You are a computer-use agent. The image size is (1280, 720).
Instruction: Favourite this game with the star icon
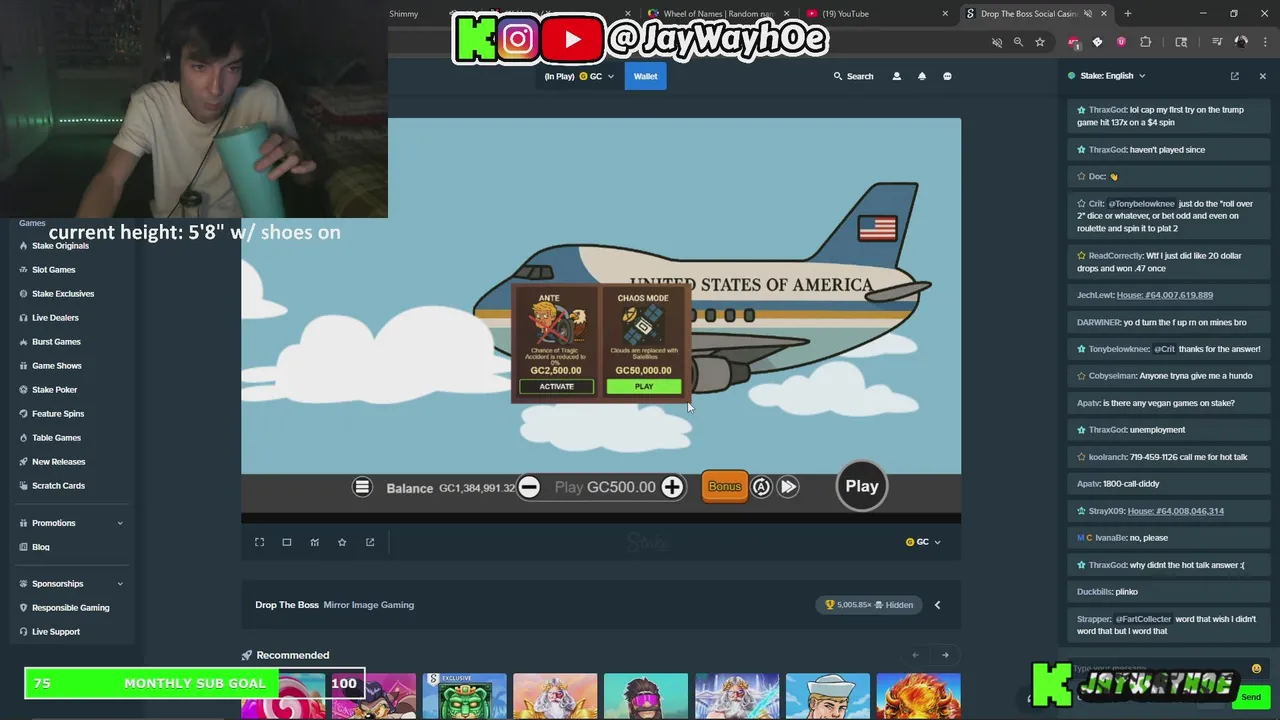(342, 542)
